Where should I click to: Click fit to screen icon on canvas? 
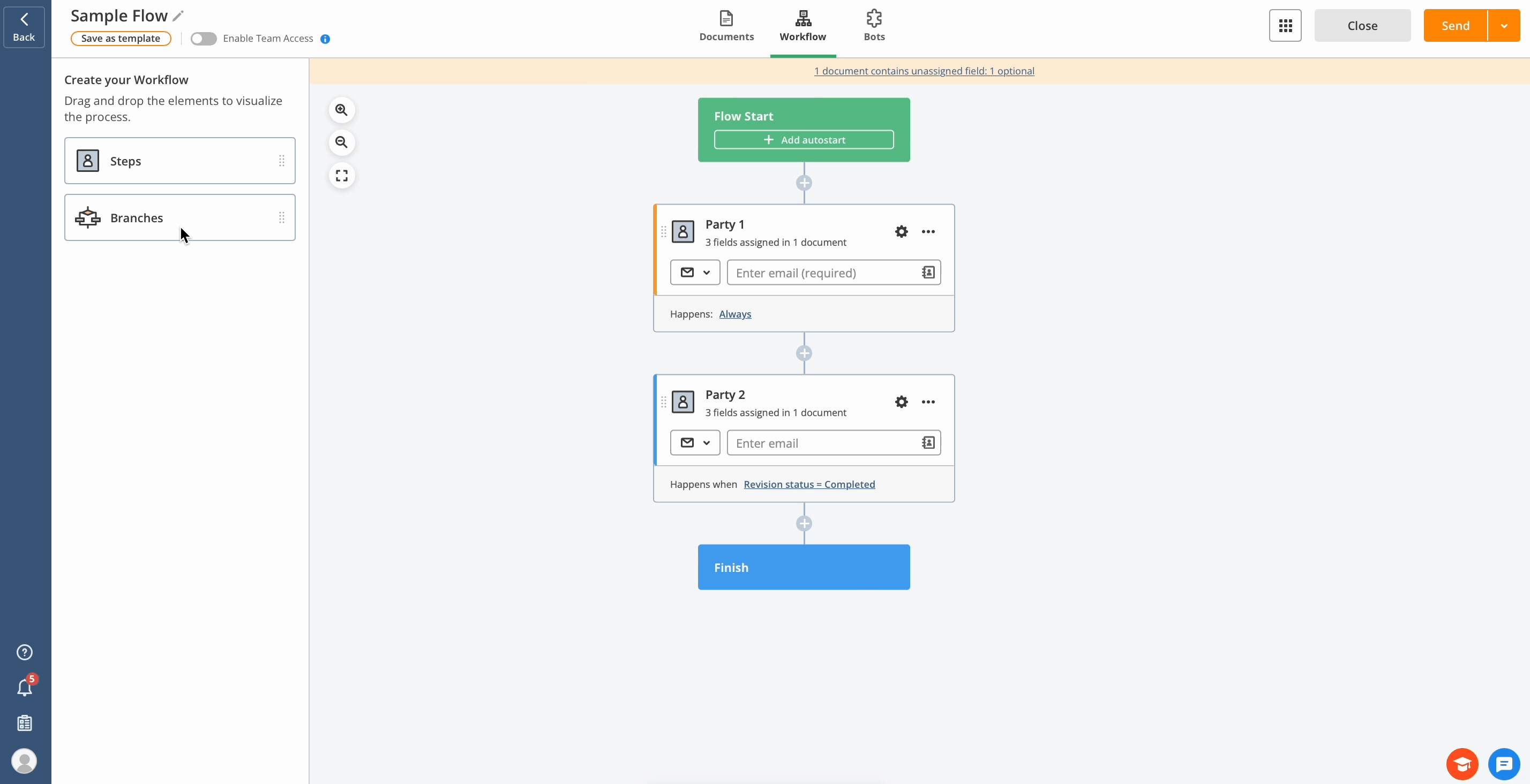click(341, 175)
